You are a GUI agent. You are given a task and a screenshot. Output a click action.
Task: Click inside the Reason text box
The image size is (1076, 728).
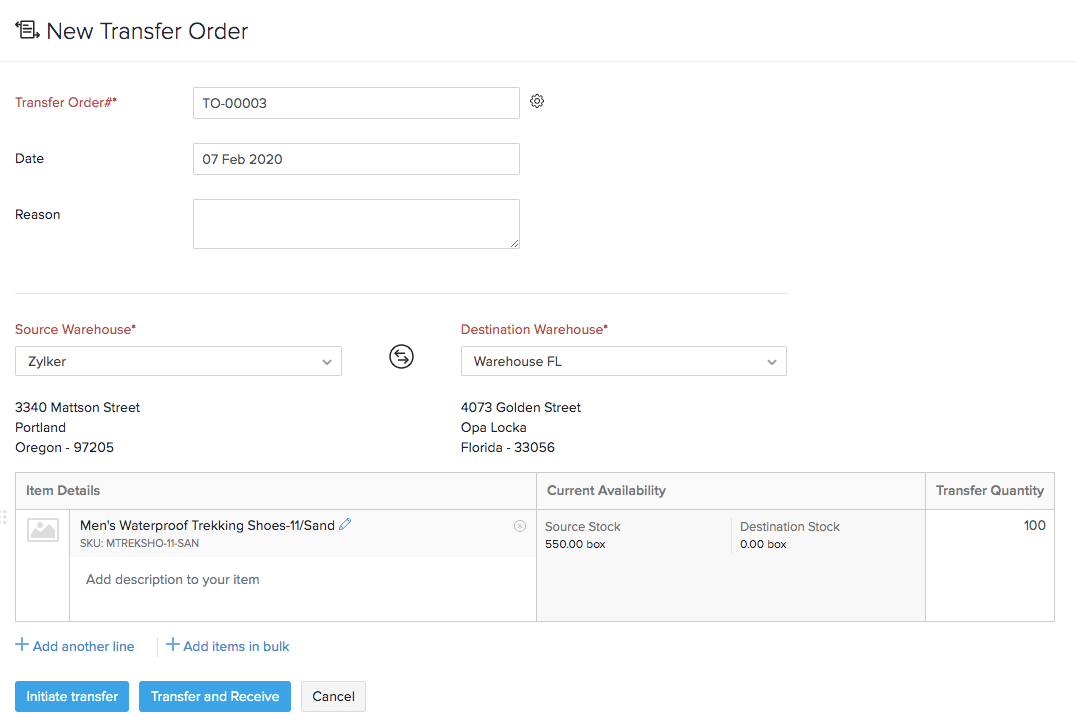click(356, 223)
